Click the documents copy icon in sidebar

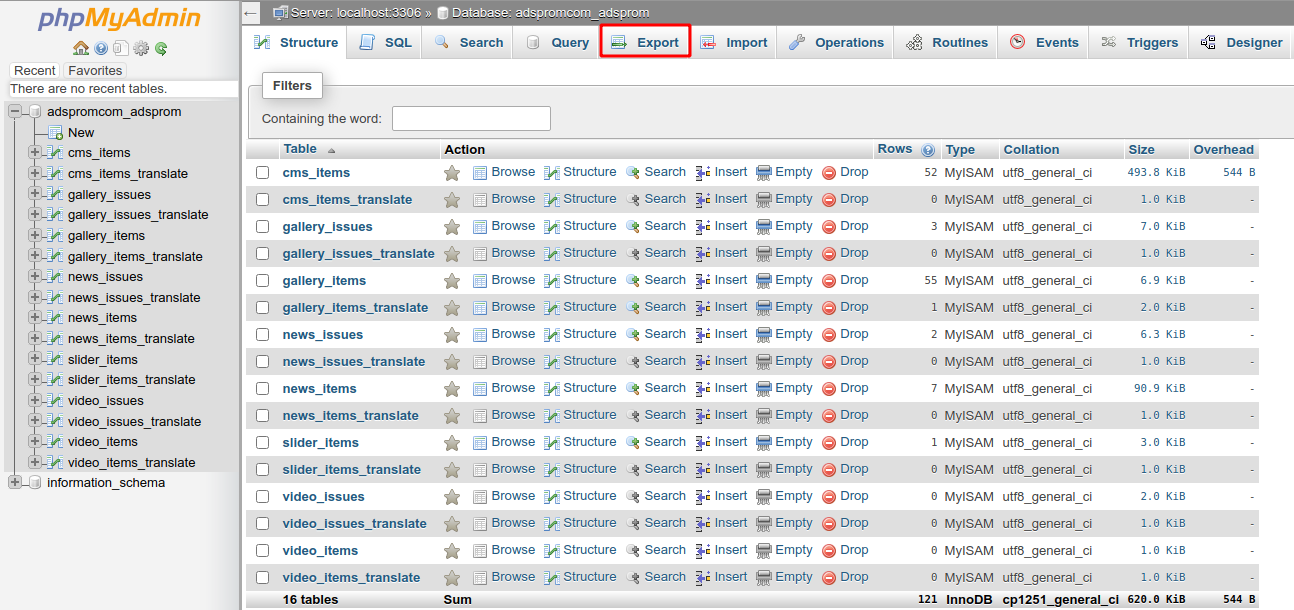click(x=120, y=48)
